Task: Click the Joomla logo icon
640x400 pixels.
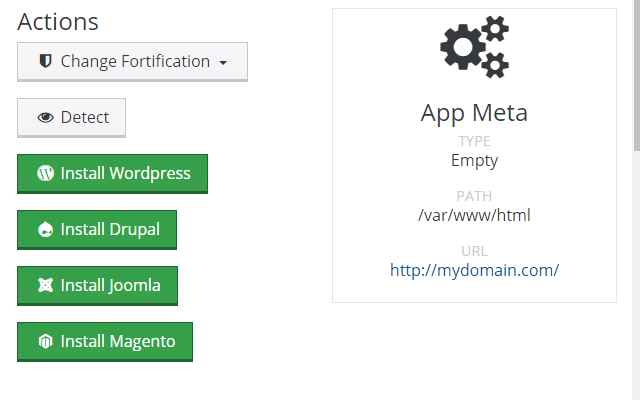Action: [45, 286]
